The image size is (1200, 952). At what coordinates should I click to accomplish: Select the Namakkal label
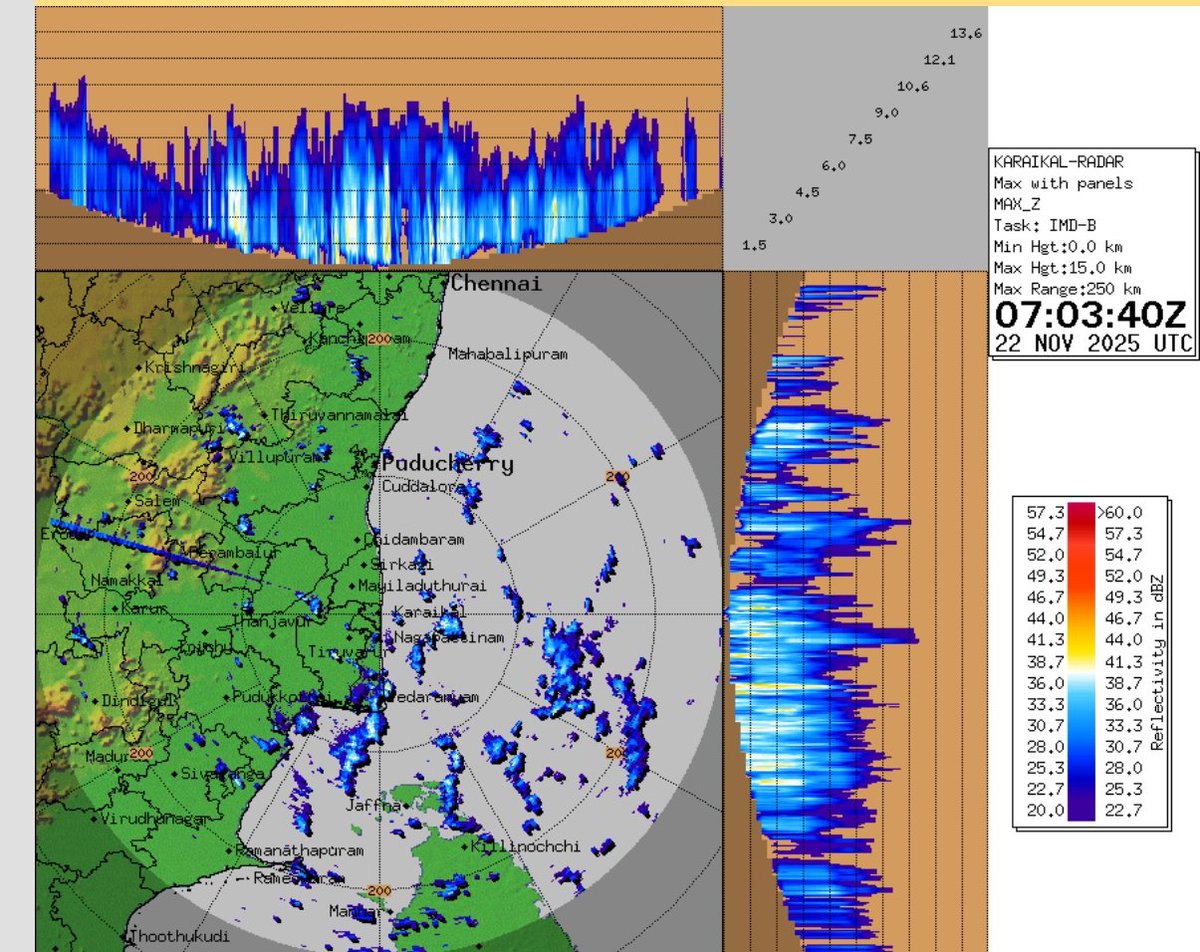[126, 581]
